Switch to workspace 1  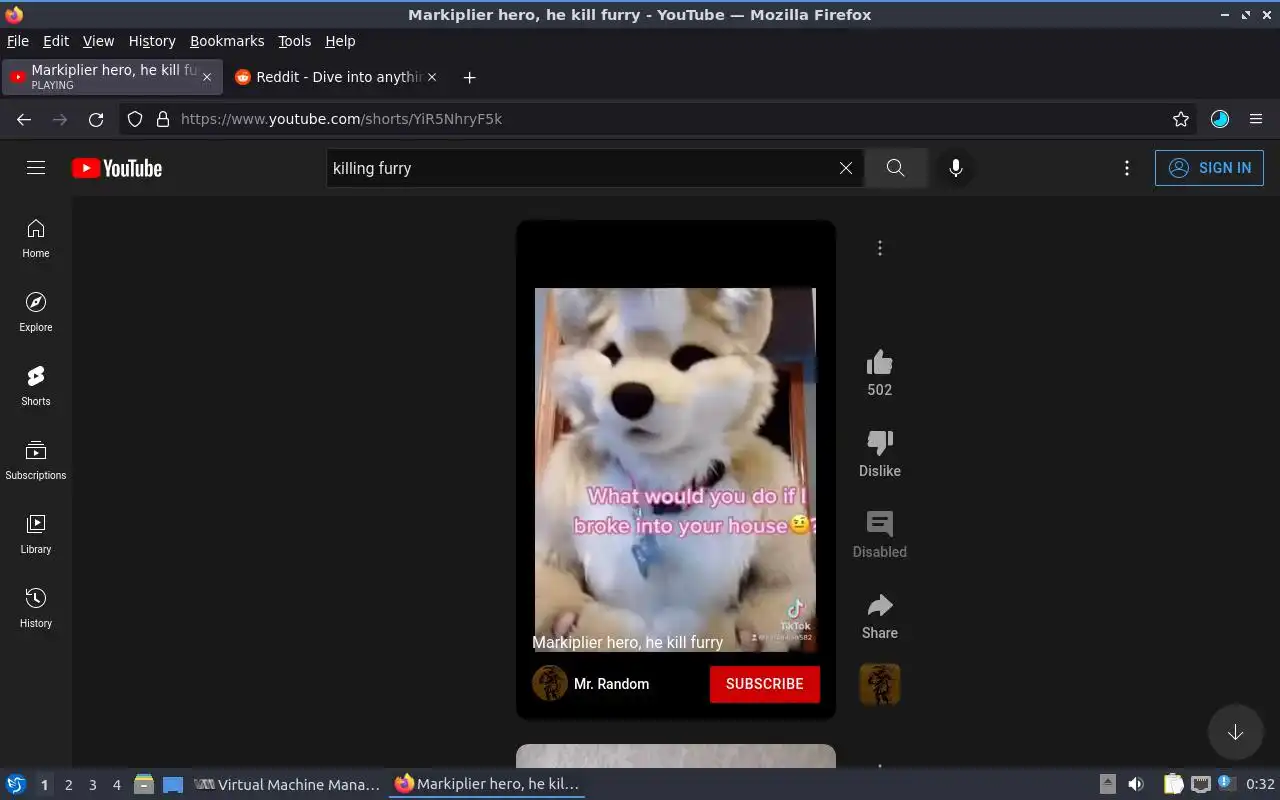[x=44, y=785]
